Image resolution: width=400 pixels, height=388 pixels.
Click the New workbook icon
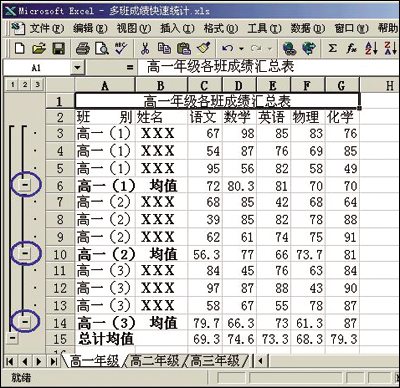(20, 49)
